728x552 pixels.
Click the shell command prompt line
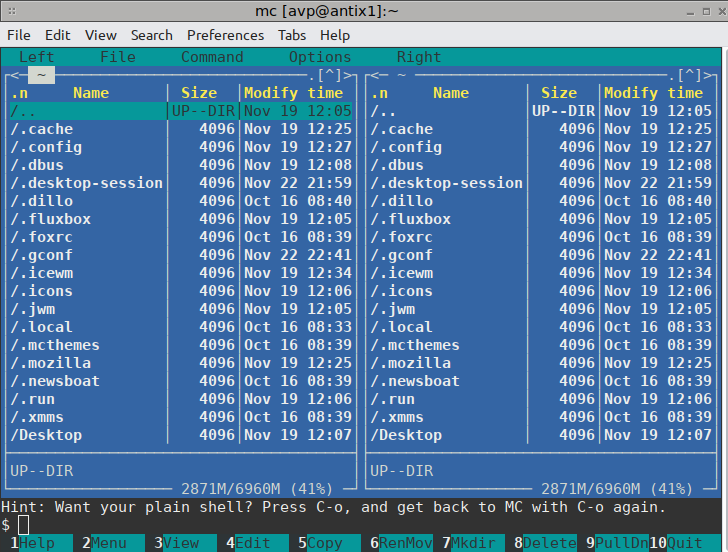coord(361,525)
